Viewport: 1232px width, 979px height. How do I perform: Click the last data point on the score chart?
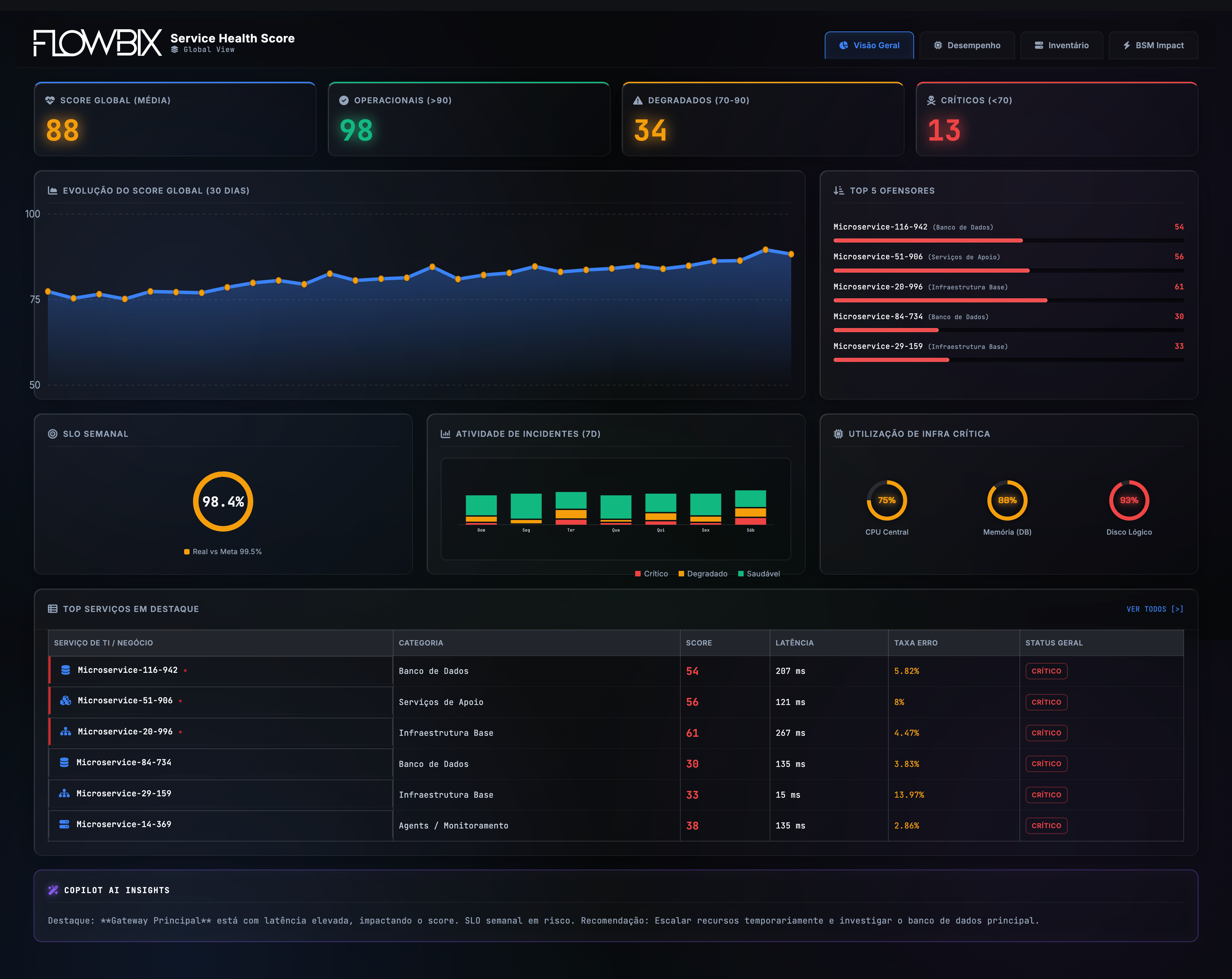[x=791, y=254]
